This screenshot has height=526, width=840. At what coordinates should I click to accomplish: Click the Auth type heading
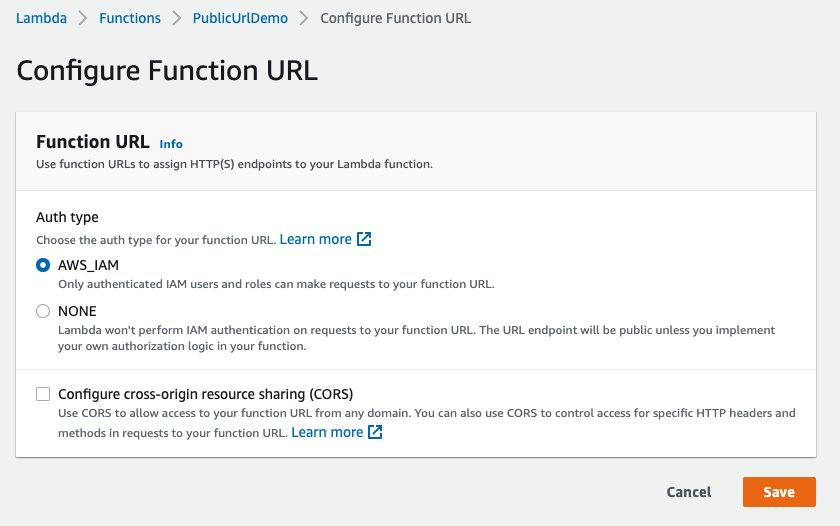[x=68, y=217]
